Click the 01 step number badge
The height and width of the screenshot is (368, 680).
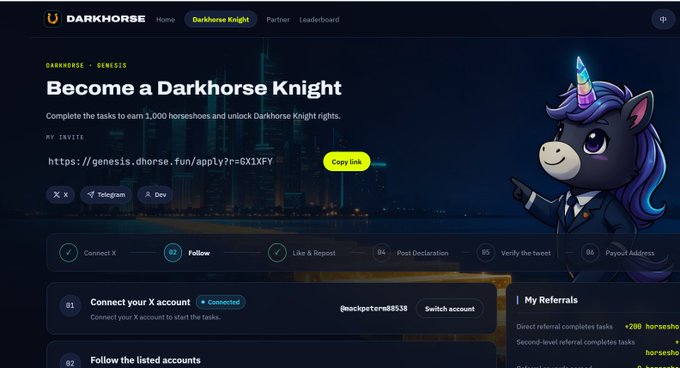70,305
